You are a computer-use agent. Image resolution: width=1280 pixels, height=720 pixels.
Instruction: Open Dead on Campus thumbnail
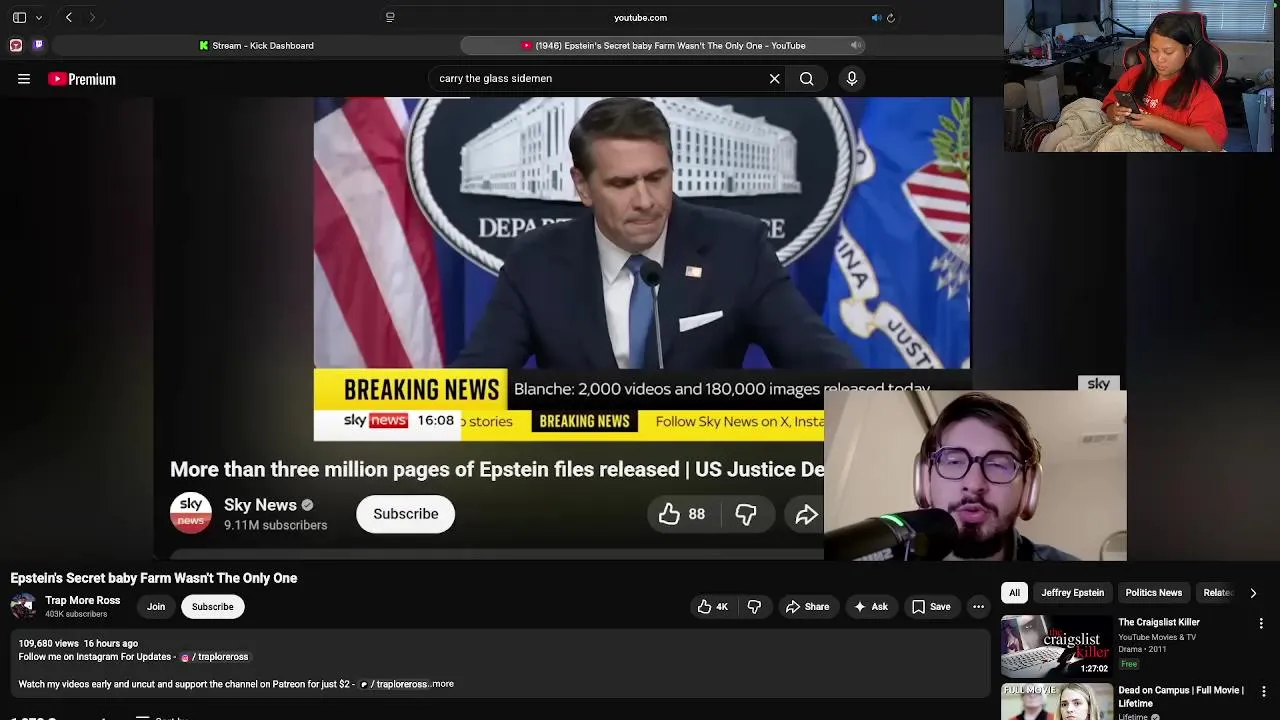pyautogui.click(x=1056, y=702)
